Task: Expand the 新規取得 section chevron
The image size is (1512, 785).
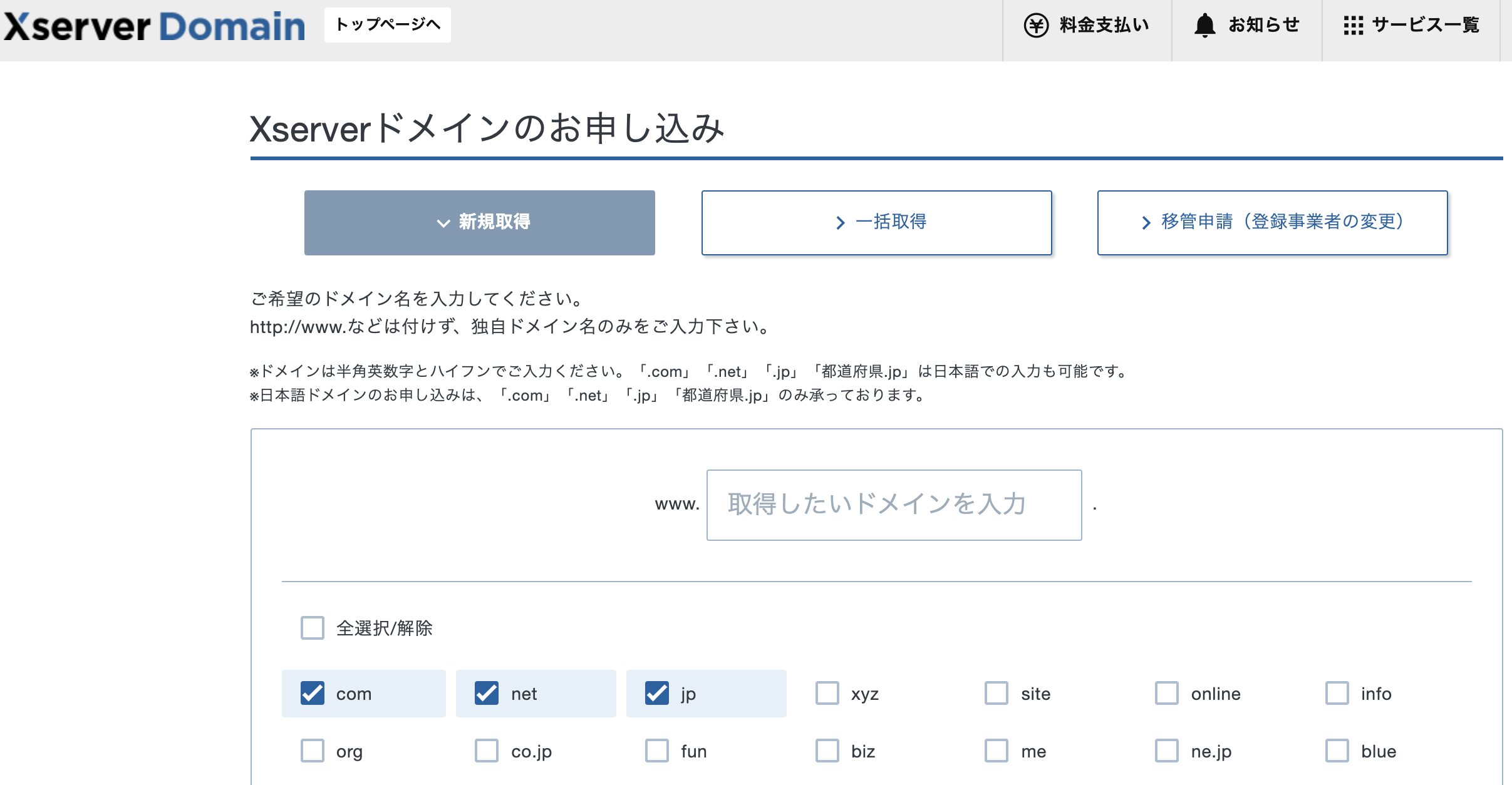Action: click(443, 223)
